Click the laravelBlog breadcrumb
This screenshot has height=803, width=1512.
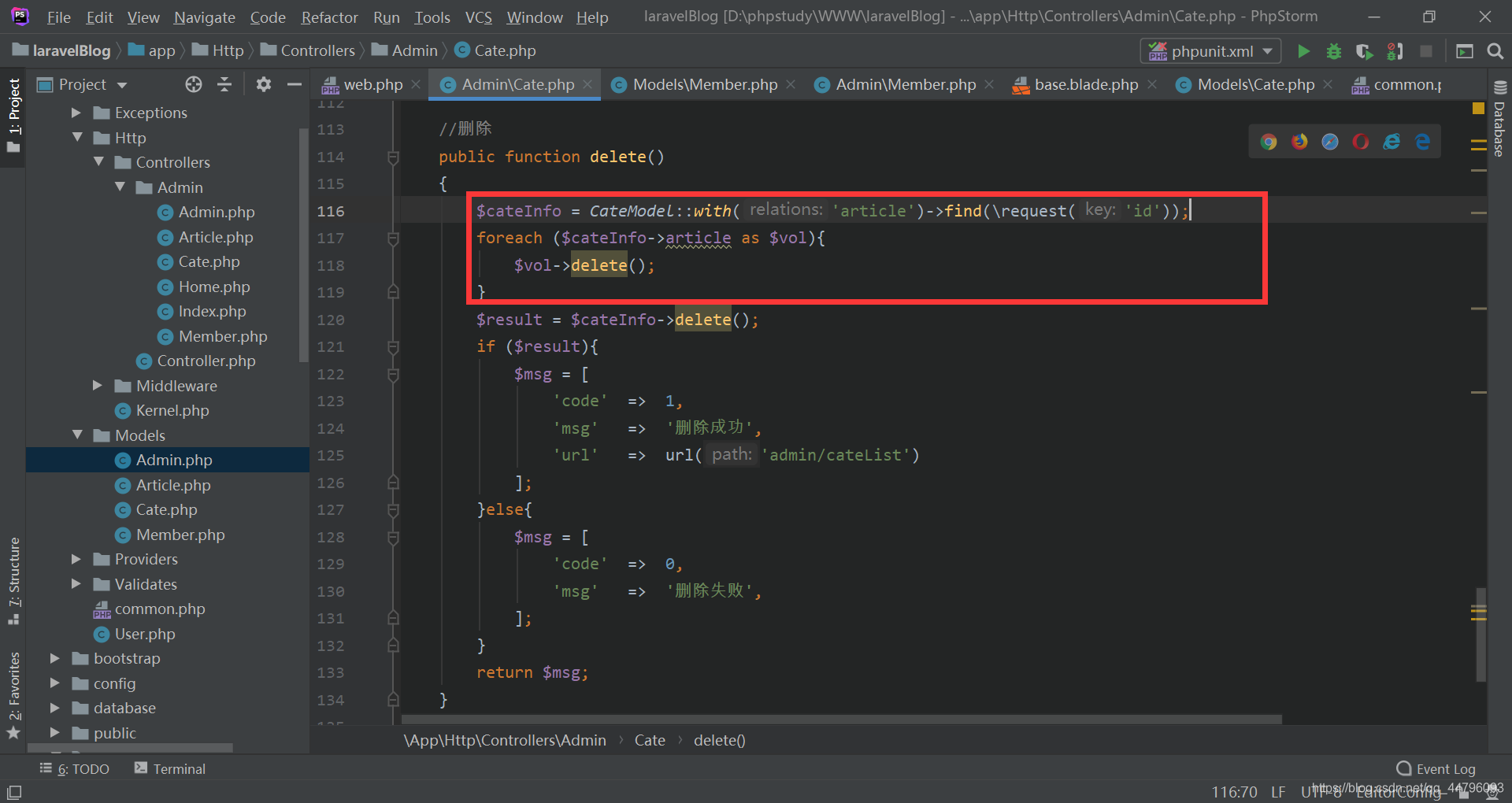pos(62,50)
